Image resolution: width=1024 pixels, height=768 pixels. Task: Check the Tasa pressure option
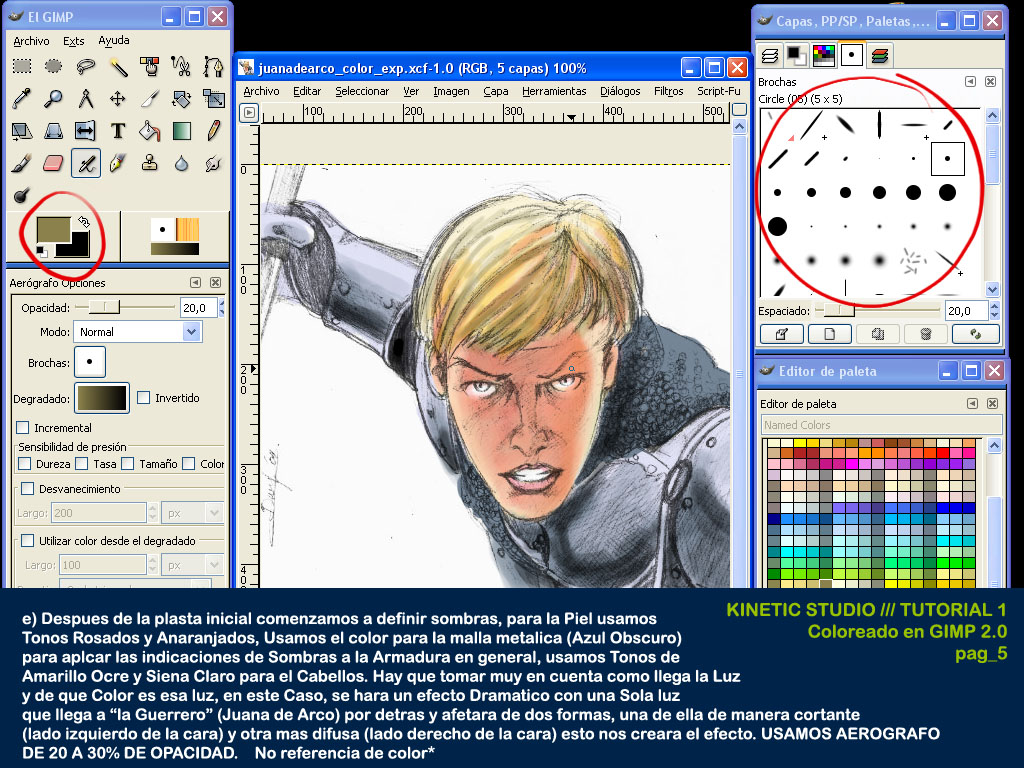click(82, 464)
